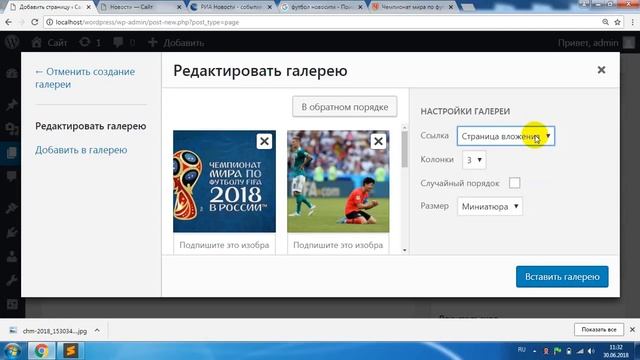Viewport: 640px width, 360px height.
Task: Enable the Случайный порядок checkbox
Action: (514, 183)
